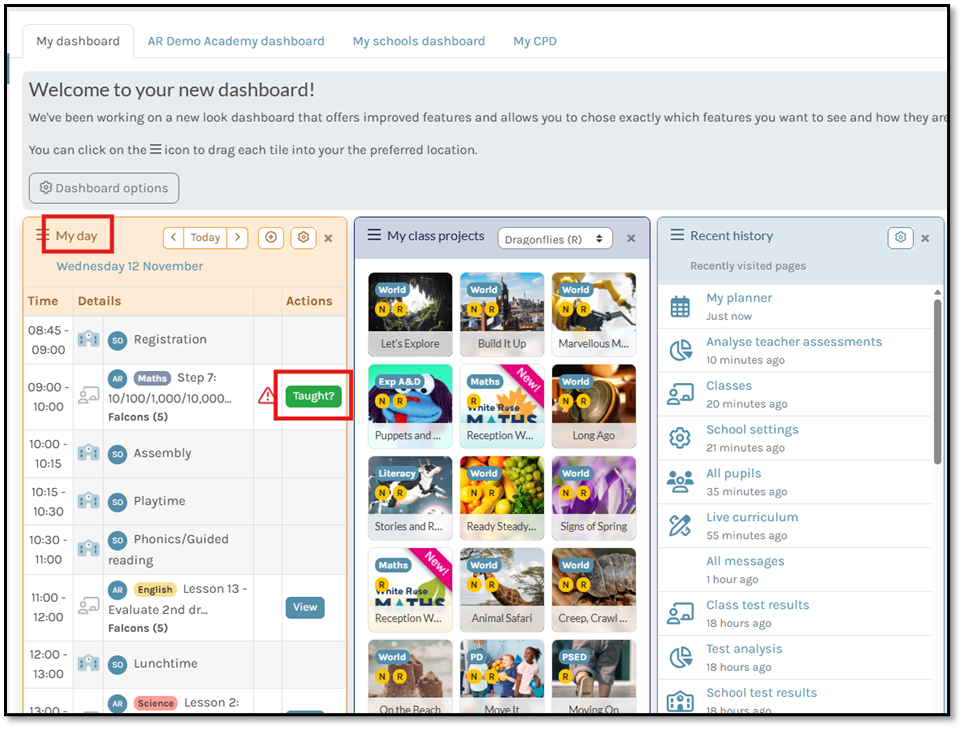The image size is (963, 729).
Task: Click drag handle on My class projects
Action: point(373,235)
